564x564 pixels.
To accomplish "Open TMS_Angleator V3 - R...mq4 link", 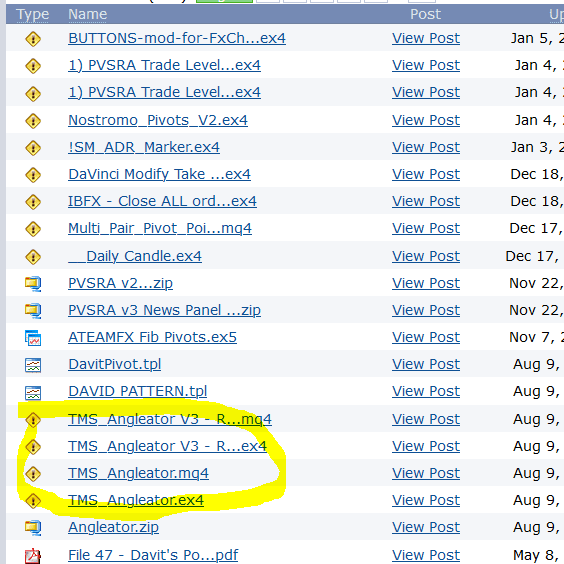I will click(x=170, y=419).
